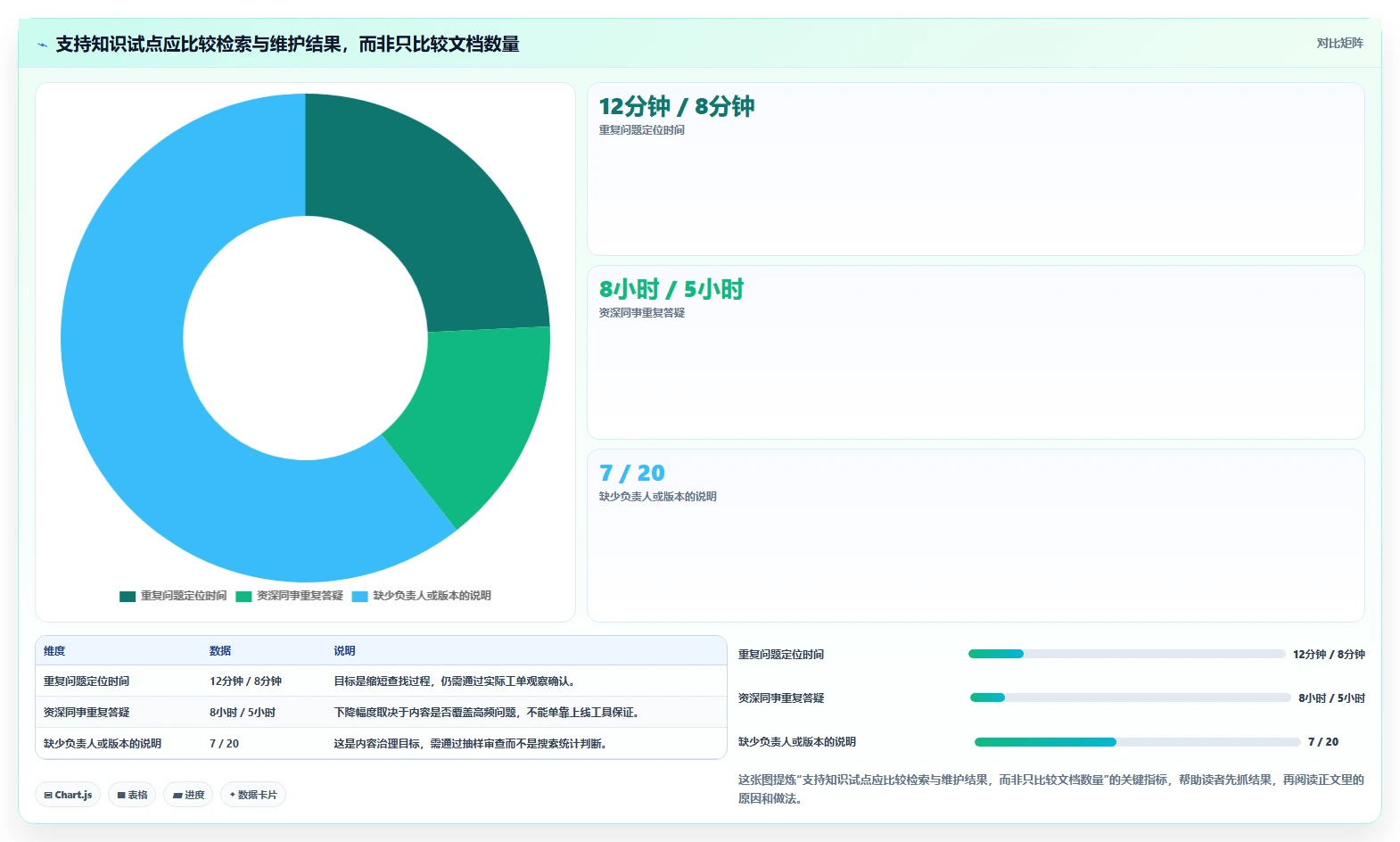This screenshot has width=1400, height=842.
Task: Click the 8小时 / 5小时 card value
Action: pos(671,289)
